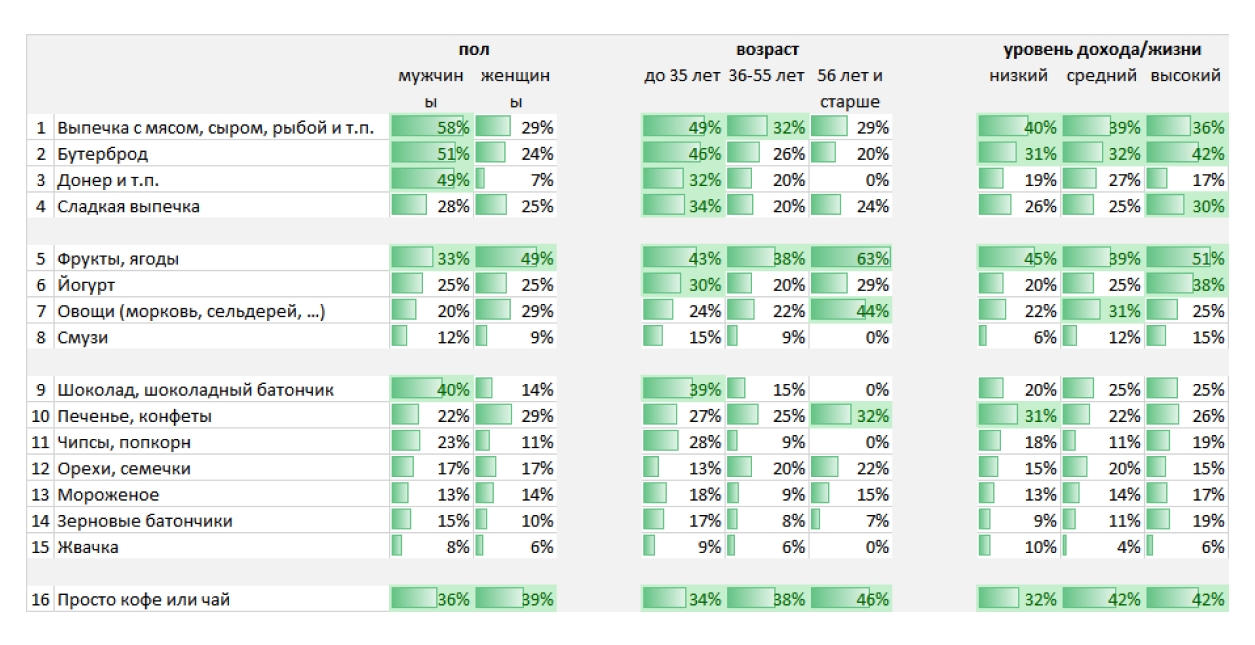
Task: Click the 'Смузи' row label
Action: (x=83, y=337)
